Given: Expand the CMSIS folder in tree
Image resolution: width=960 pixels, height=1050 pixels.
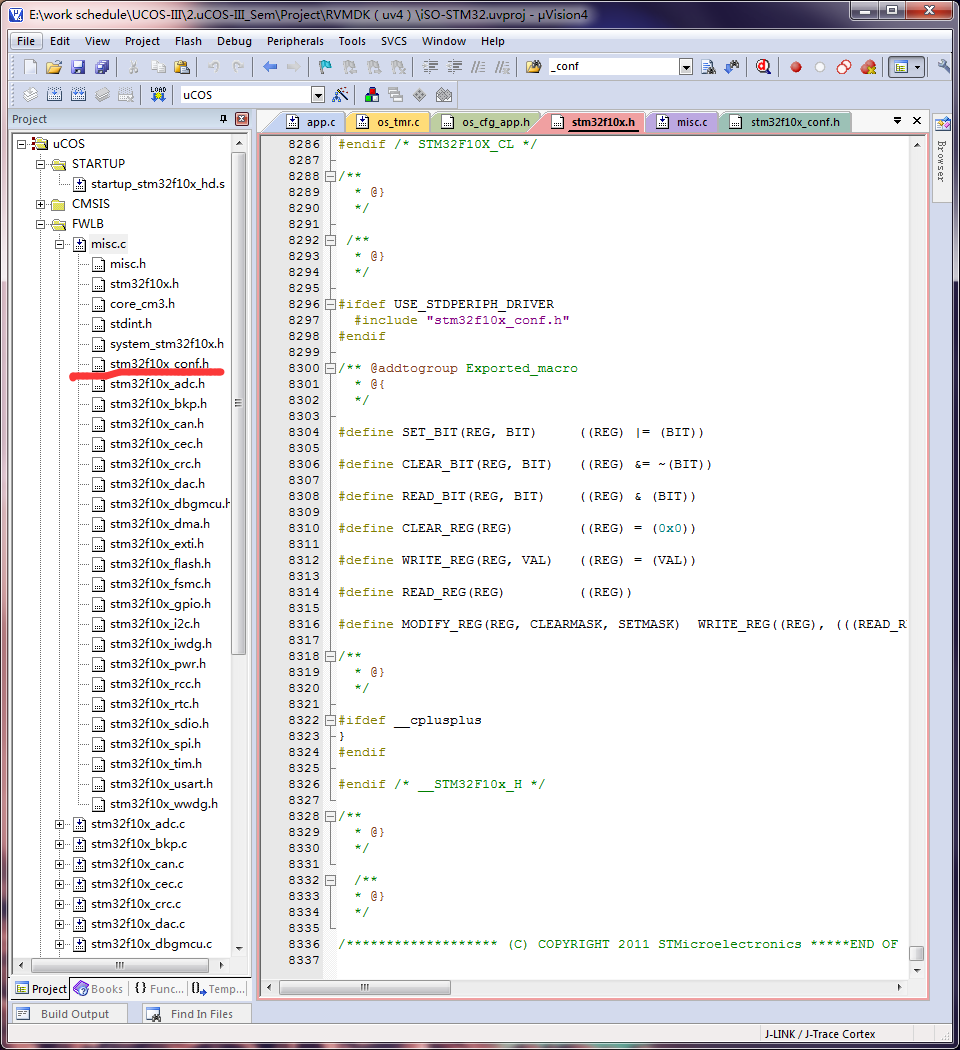Looking at the screenshot, I should point(42,204).
